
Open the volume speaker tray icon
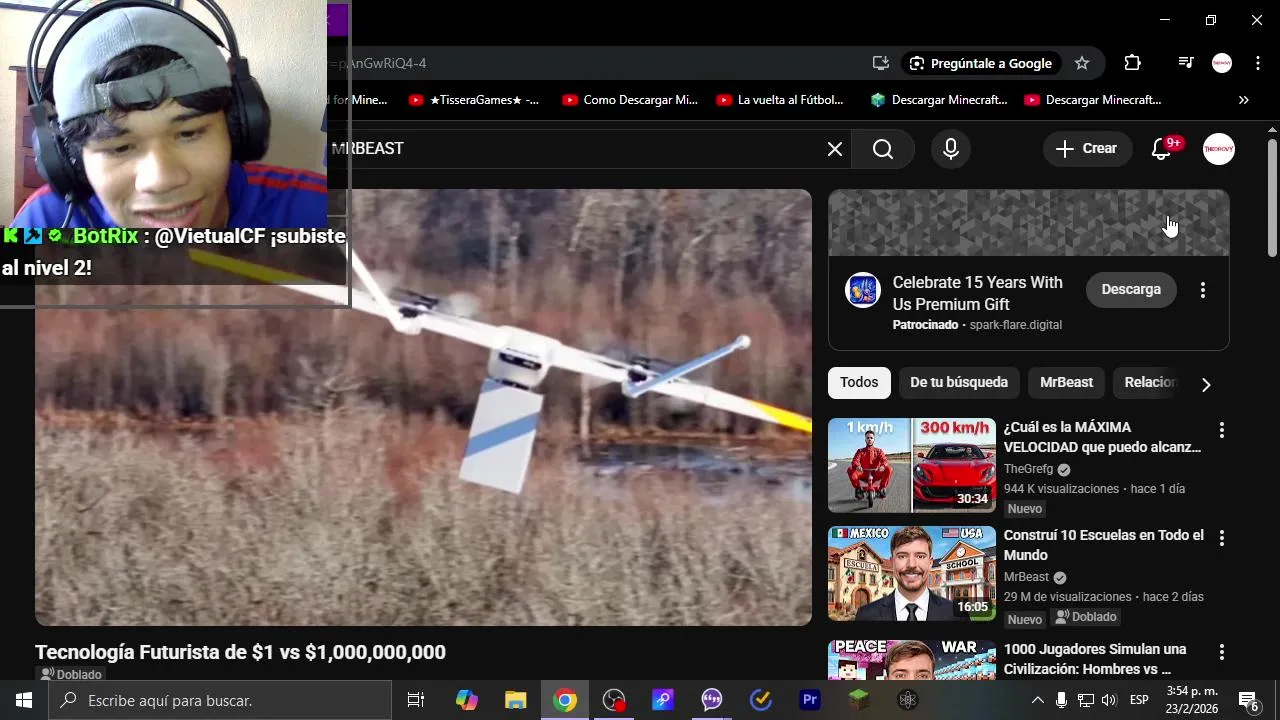[x=1109, y=700]
